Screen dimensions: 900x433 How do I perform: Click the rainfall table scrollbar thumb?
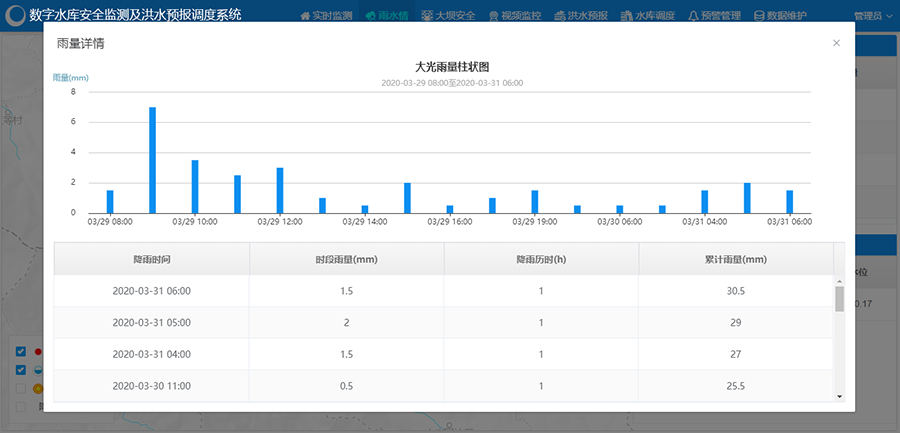(839, 299)
